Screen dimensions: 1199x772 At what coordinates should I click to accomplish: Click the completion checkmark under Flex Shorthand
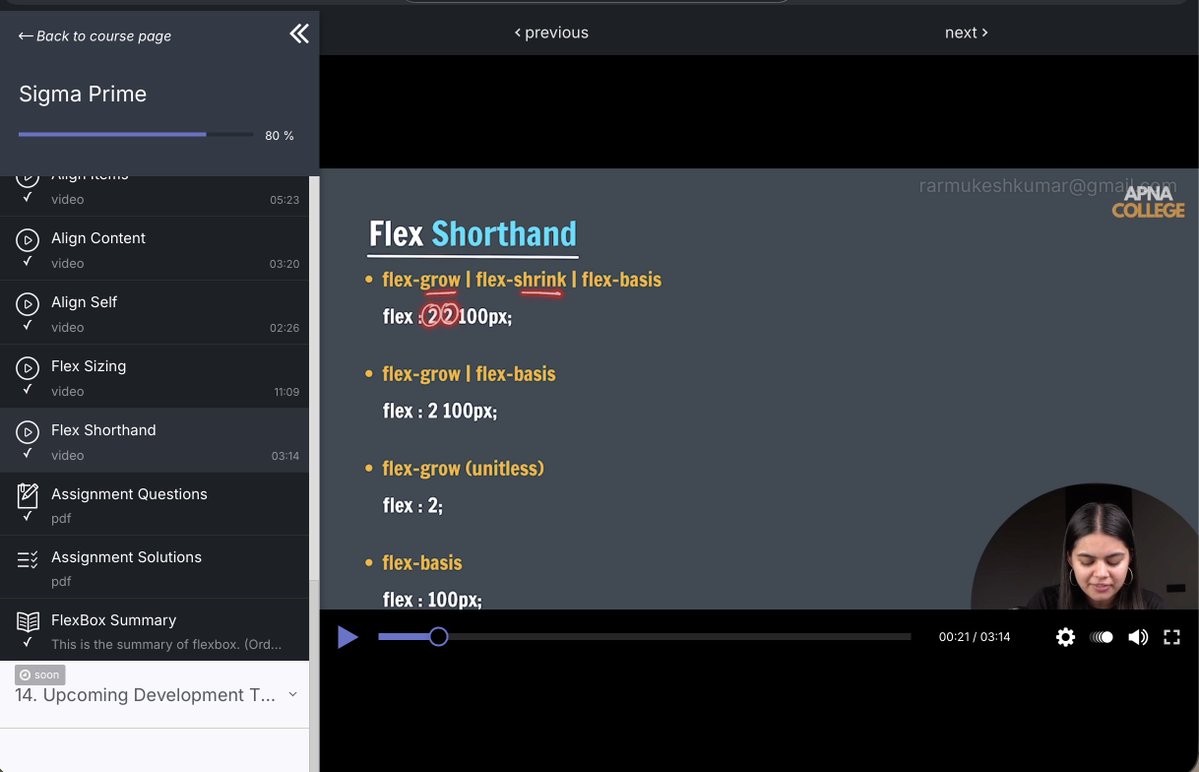[28, 452]
